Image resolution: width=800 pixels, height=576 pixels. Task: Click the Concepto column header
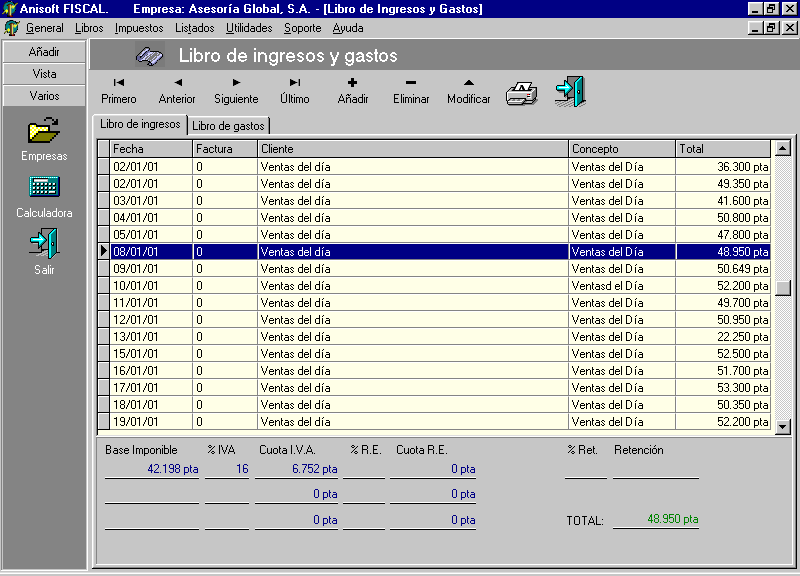(x=622, y=149)
